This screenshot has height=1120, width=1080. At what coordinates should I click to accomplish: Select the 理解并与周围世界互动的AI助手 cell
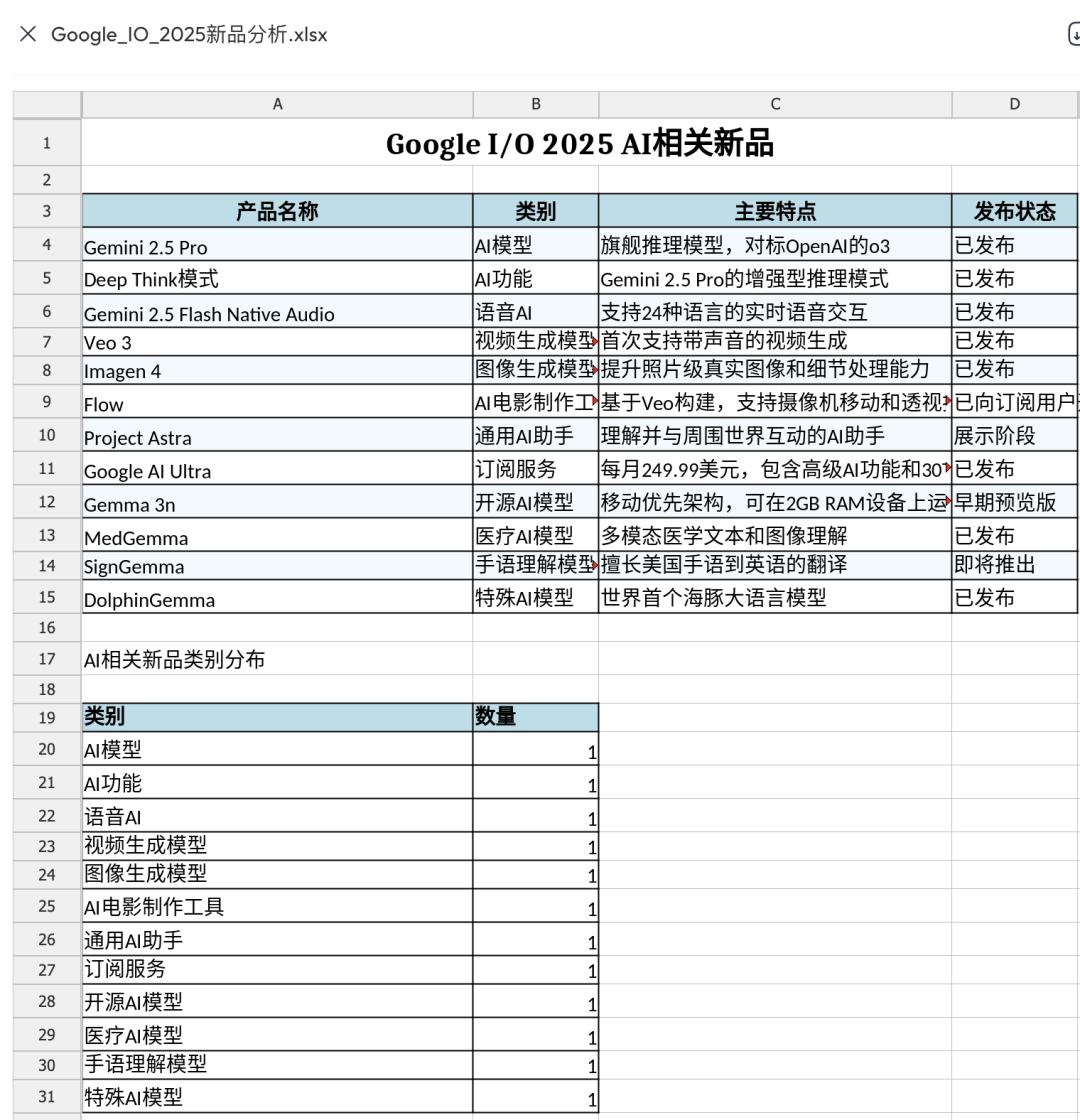775,435
